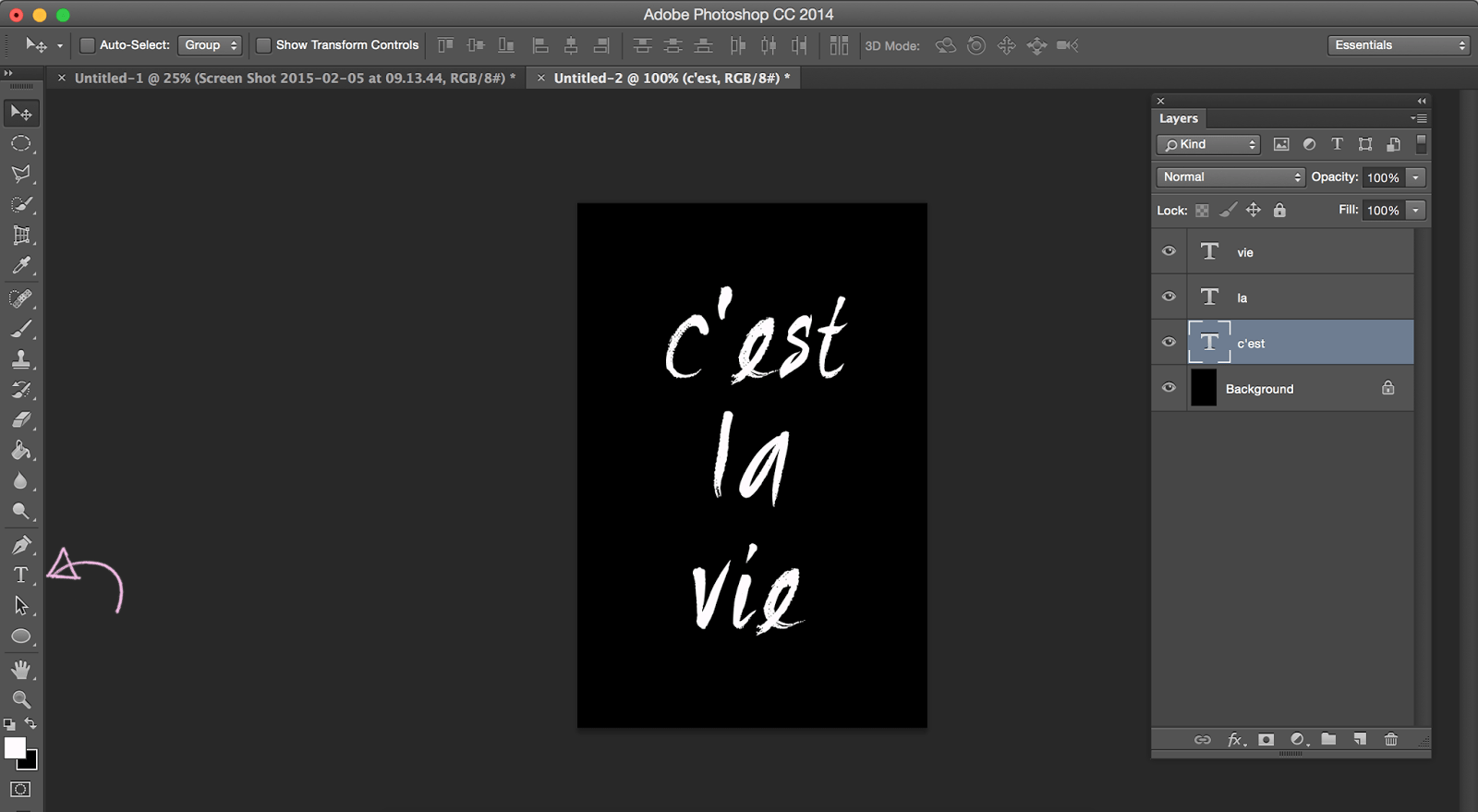Open the Move tool preset picker
The height and width of the screenshot is (812, 1478).
coord(60,45)
